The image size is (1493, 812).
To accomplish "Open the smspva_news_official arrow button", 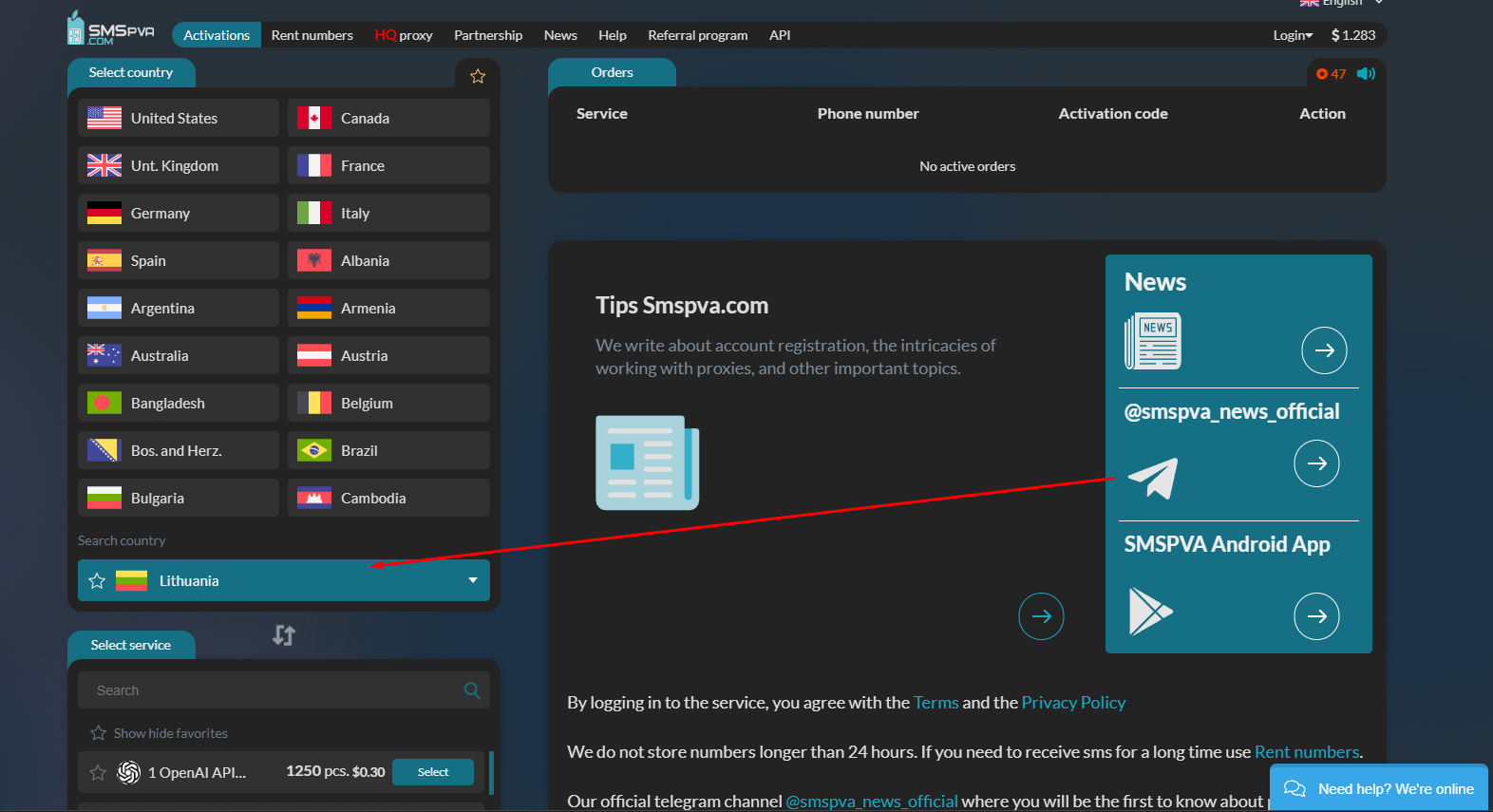I will coord(1316,463).
